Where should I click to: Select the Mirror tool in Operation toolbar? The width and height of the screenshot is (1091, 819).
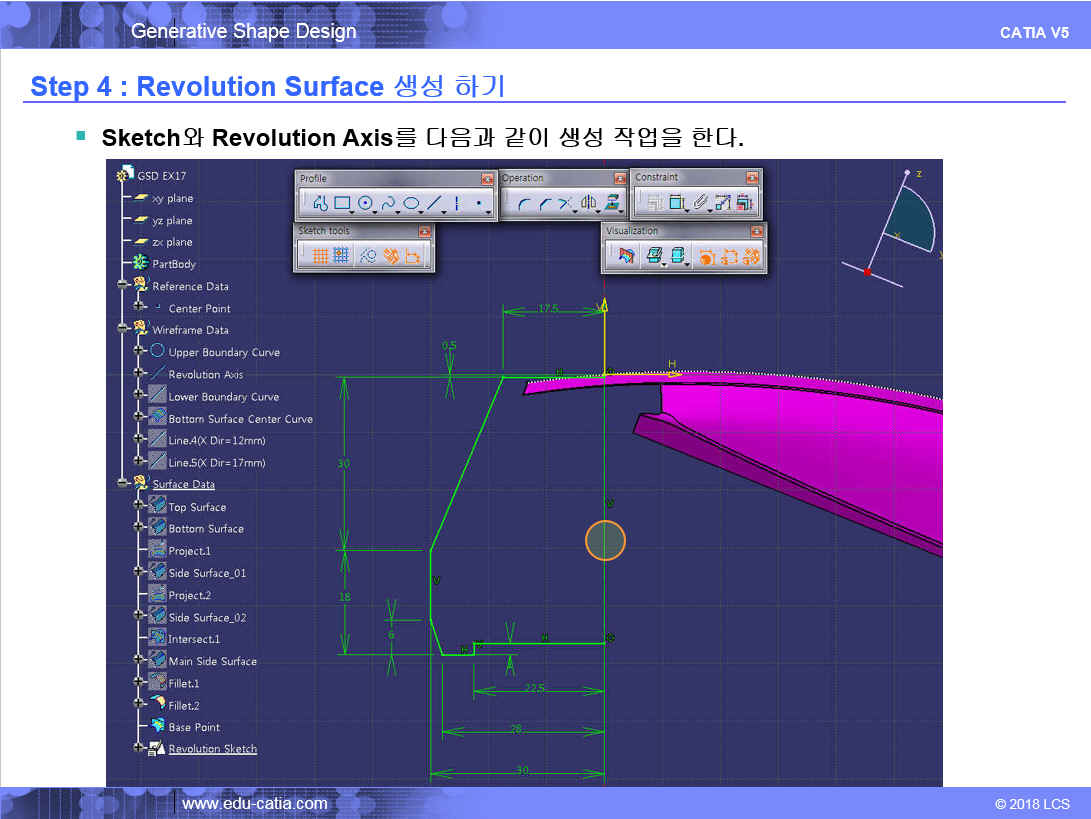pyautogui.click(x=589, y=204)
